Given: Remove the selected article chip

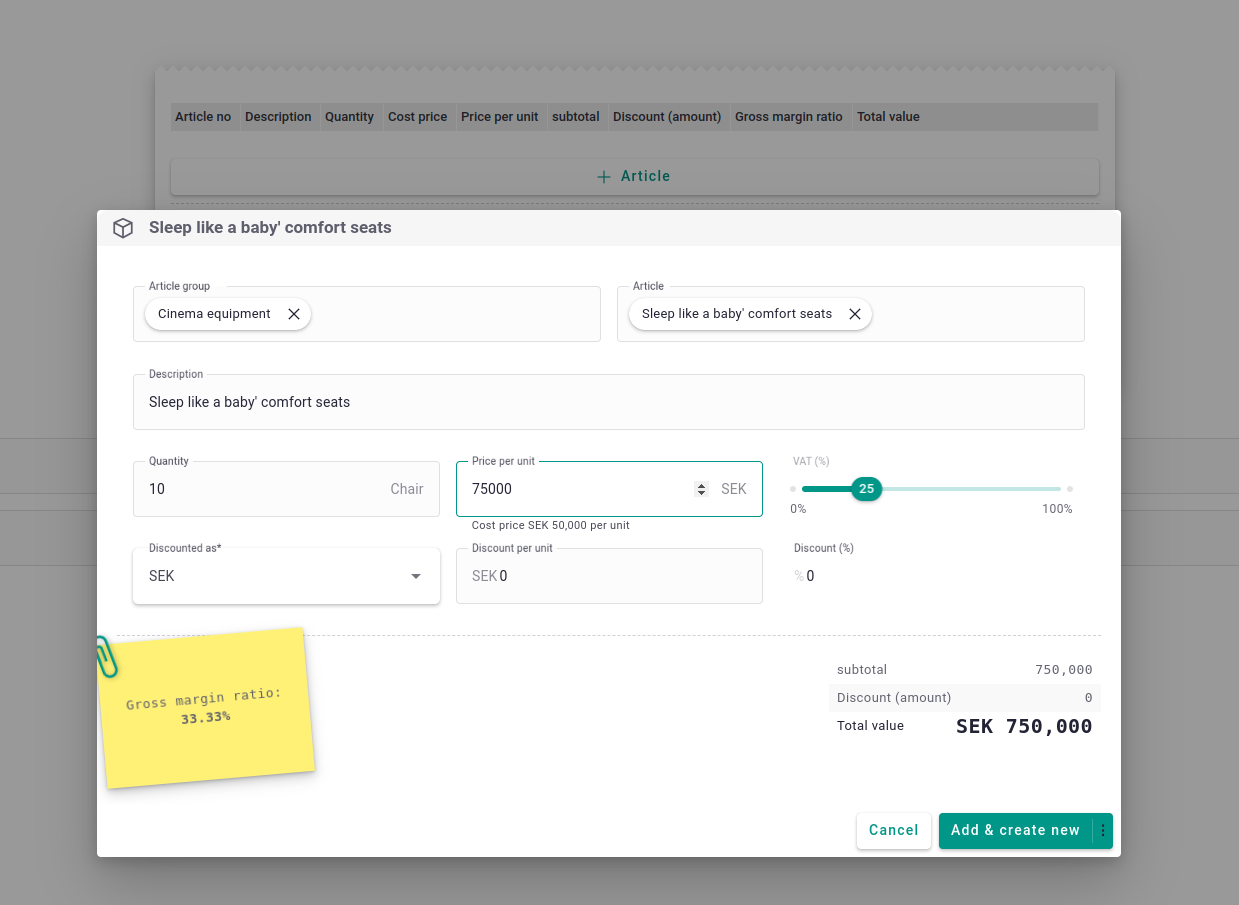Looking at the screenshot, I should (x=855, y=314).
